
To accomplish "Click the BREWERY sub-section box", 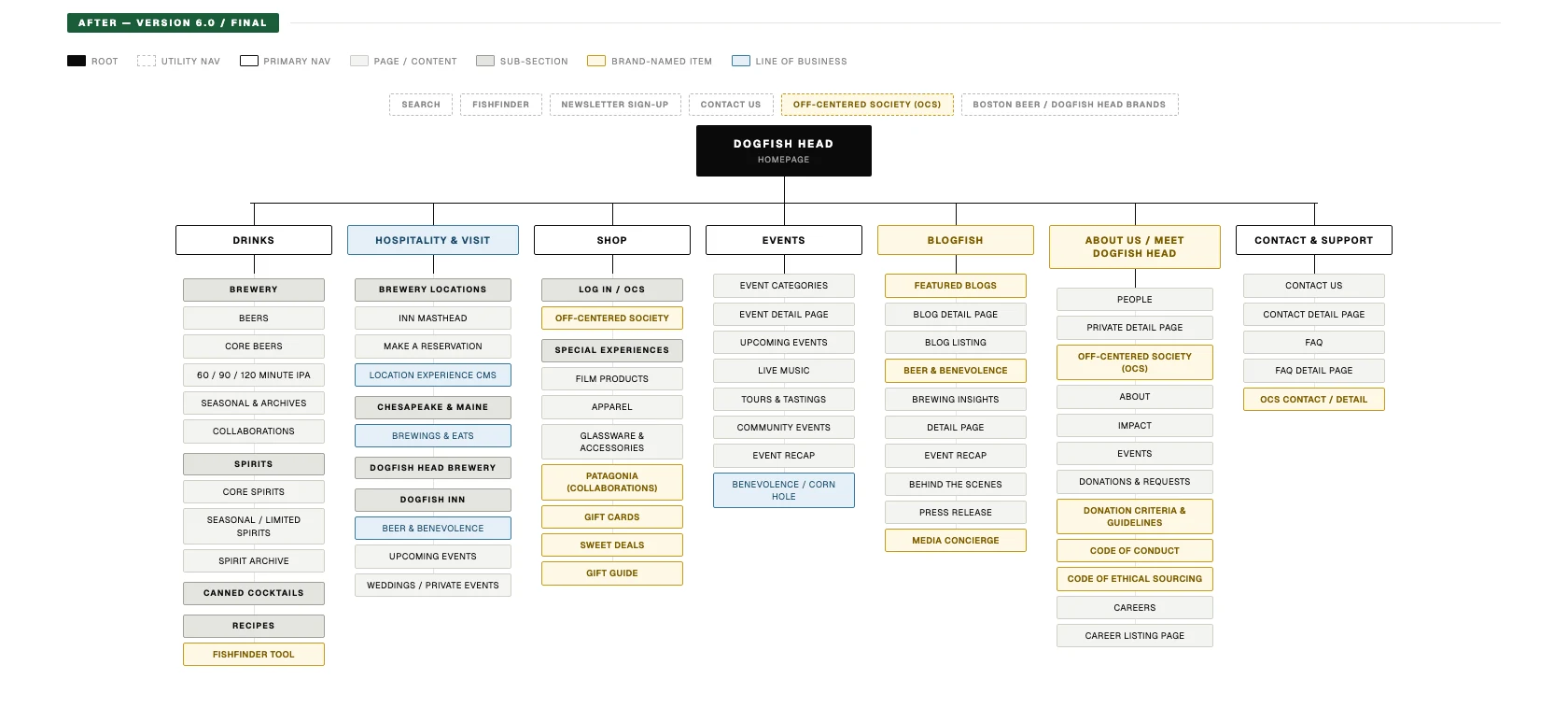I will click(x=254, y=290).
